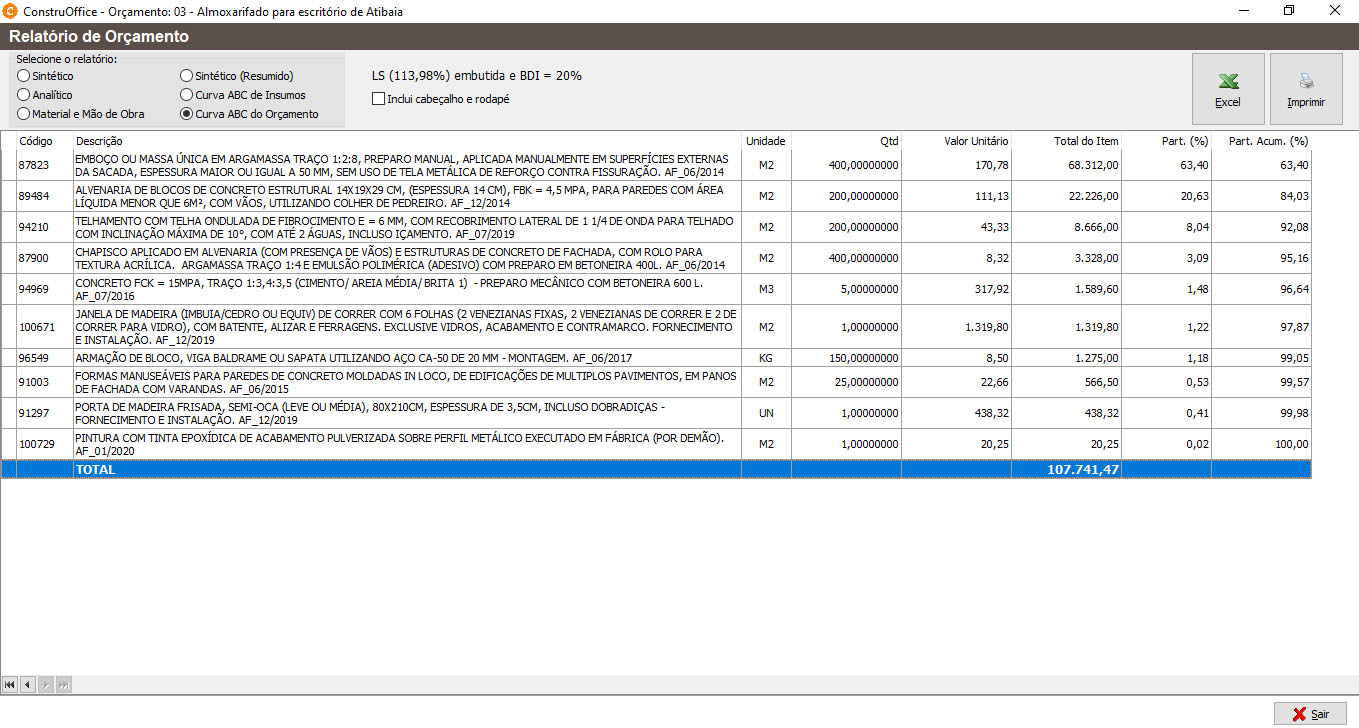Select row with code 87900
Viewport: 1359px width, 728px height.
(656, 258)
